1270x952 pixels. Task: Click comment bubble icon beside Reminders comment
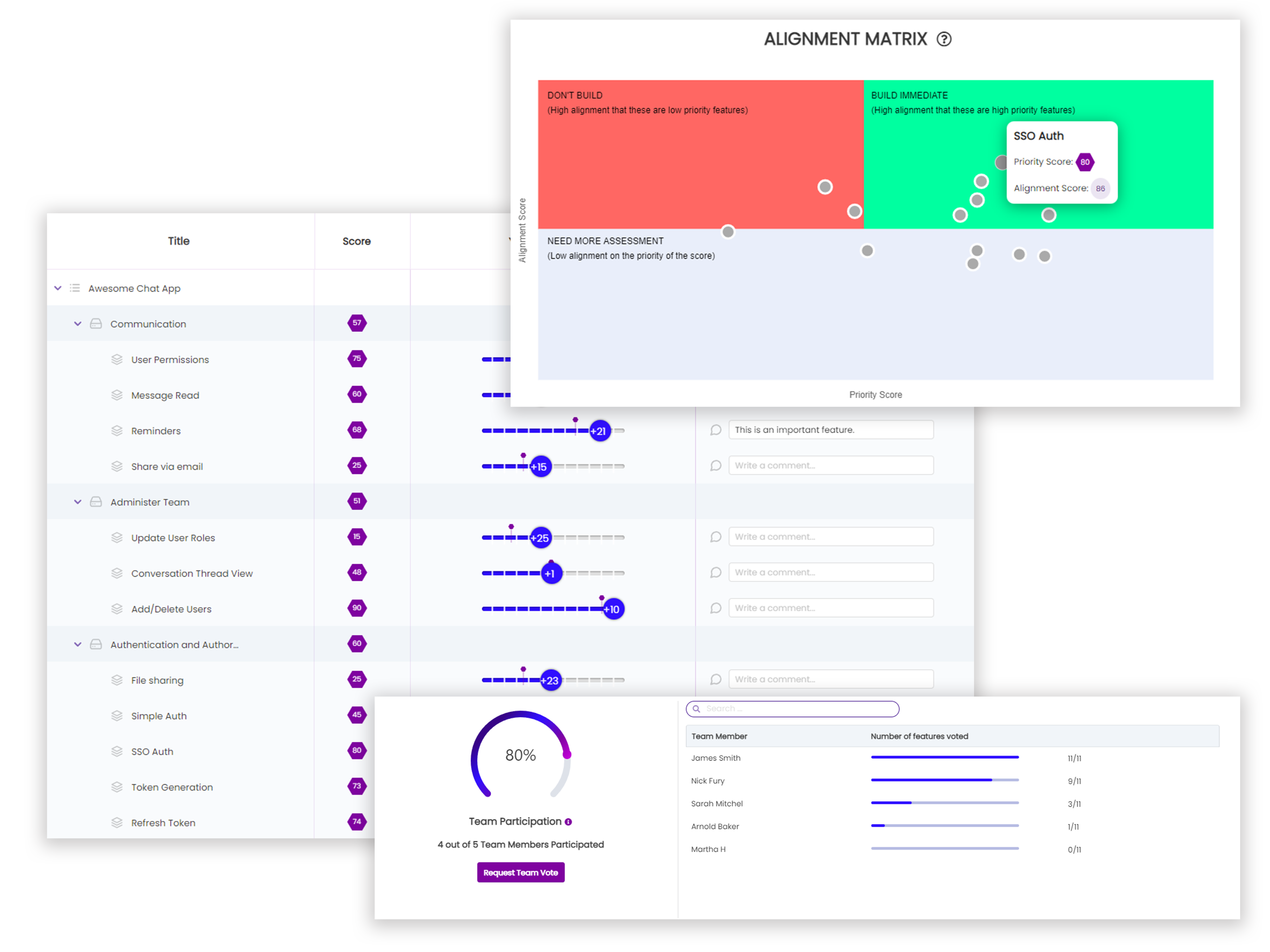(715, 430)
